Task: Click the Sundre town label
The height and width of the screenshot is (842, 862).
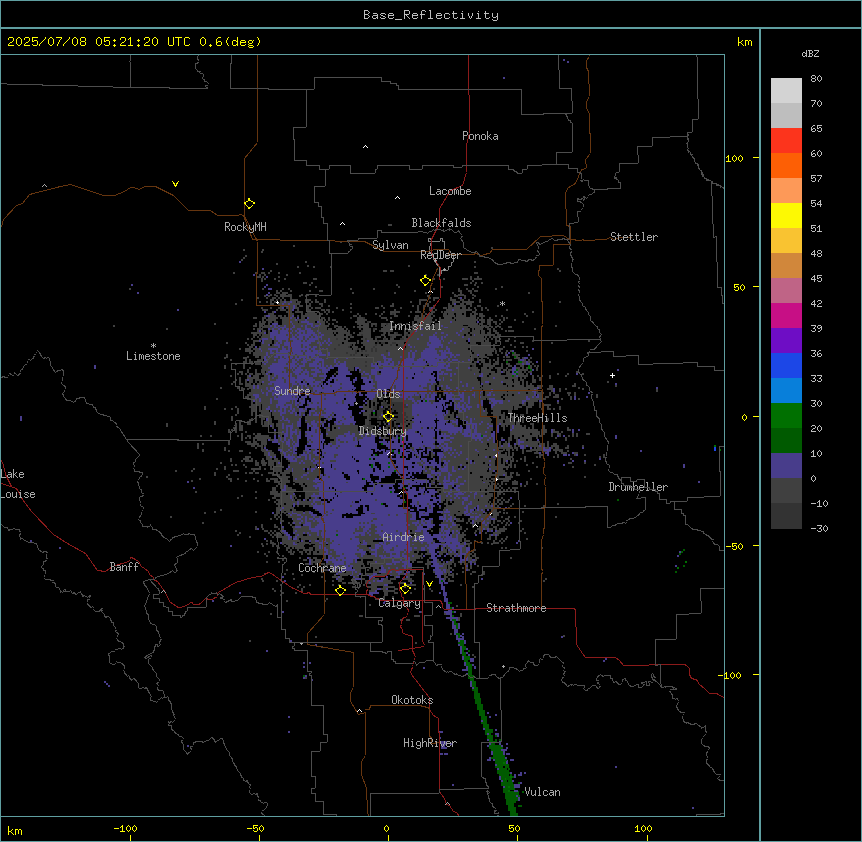Action: click(x=292, y=391)
